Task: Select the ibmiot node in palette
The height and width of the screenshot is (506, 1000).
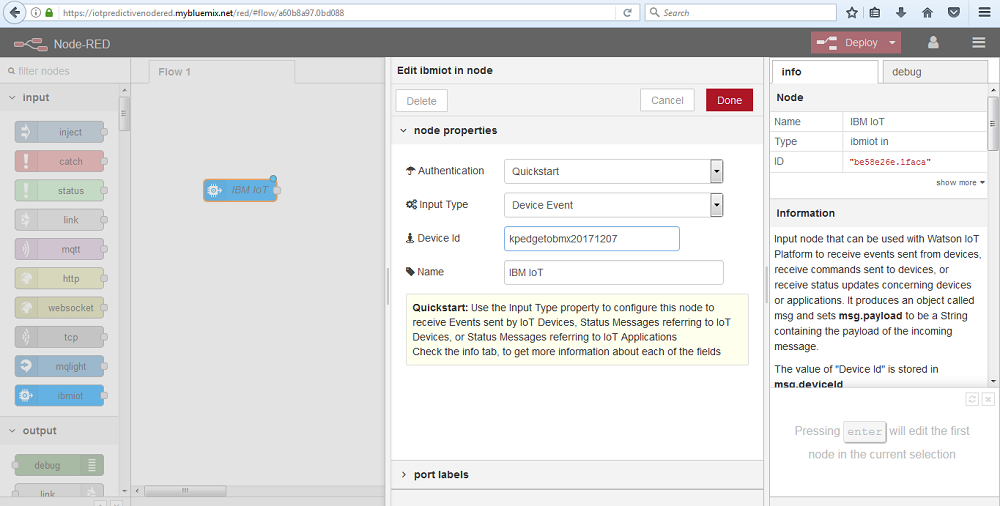Action: (x=59, y=396)
